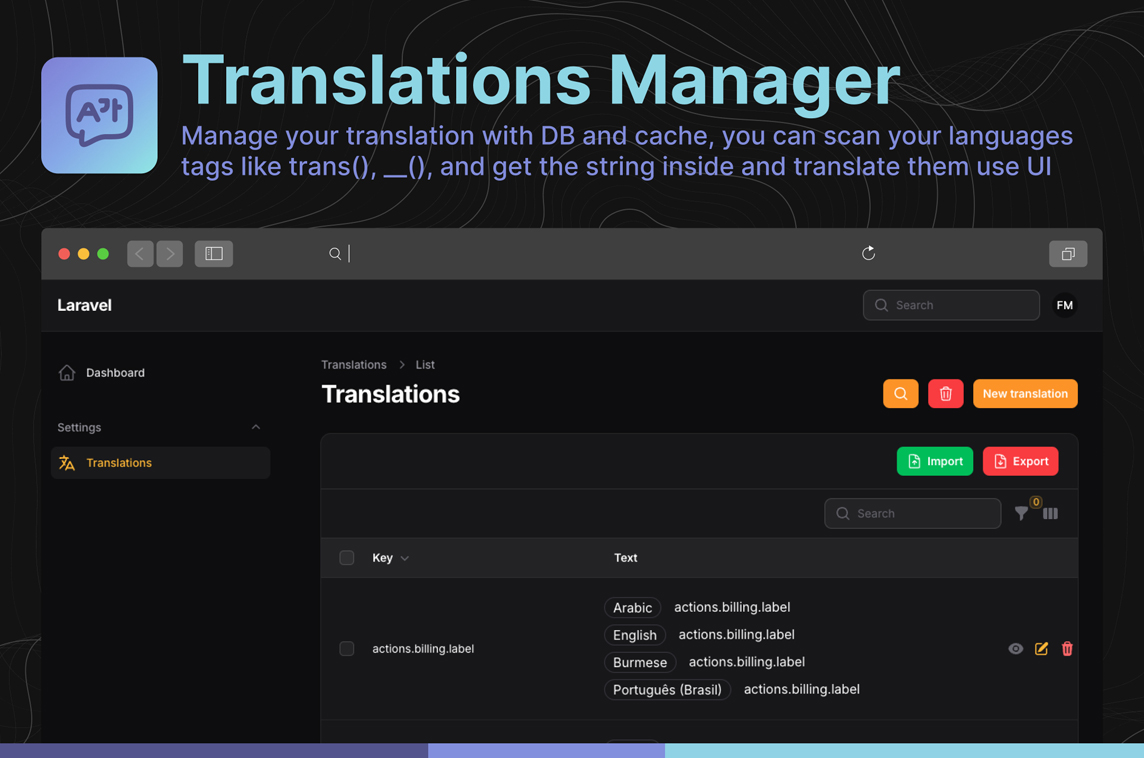Click the New translation button

click(x=1025, y=394)
